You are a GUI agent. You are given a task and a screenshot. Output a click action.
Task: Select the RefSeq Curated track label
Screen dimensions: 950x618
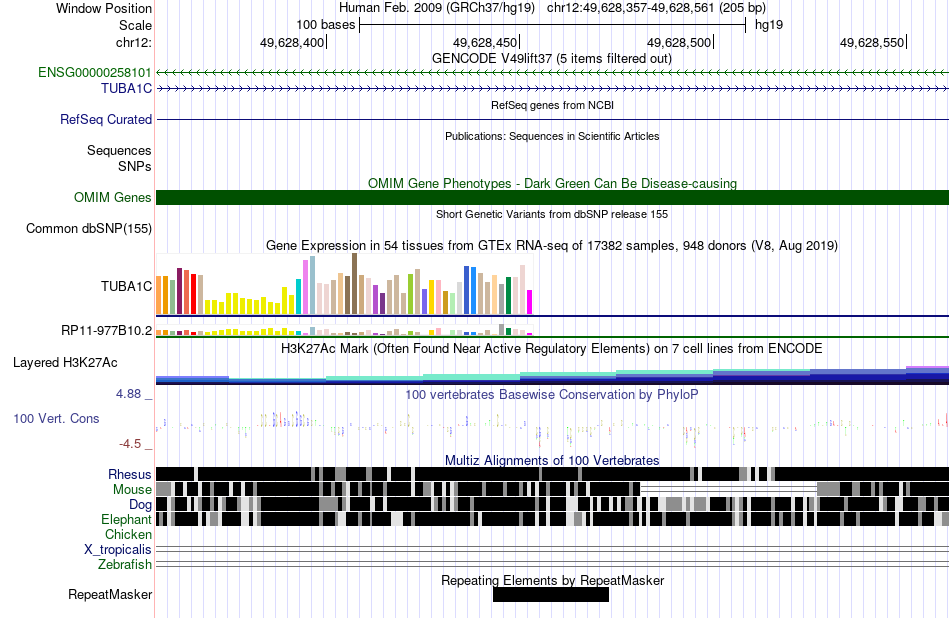(x=106, y=119)
